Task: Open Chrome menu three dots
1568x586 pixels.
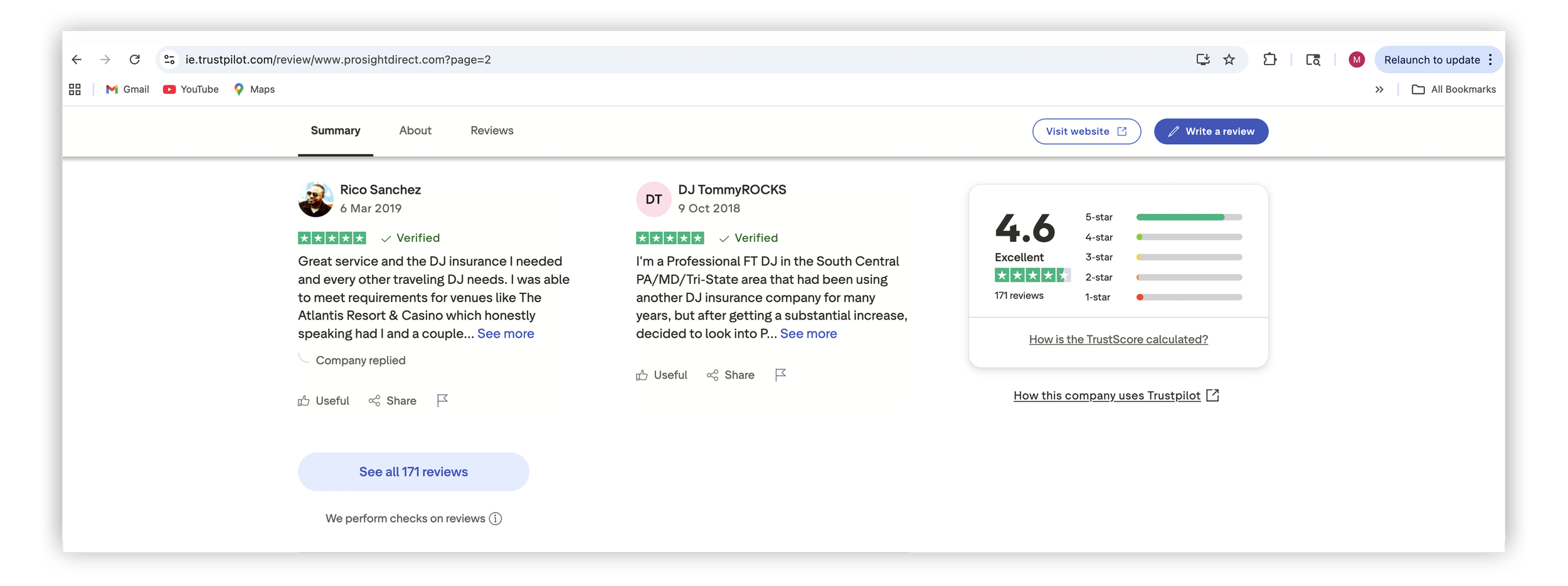Action: [1490, 60]
